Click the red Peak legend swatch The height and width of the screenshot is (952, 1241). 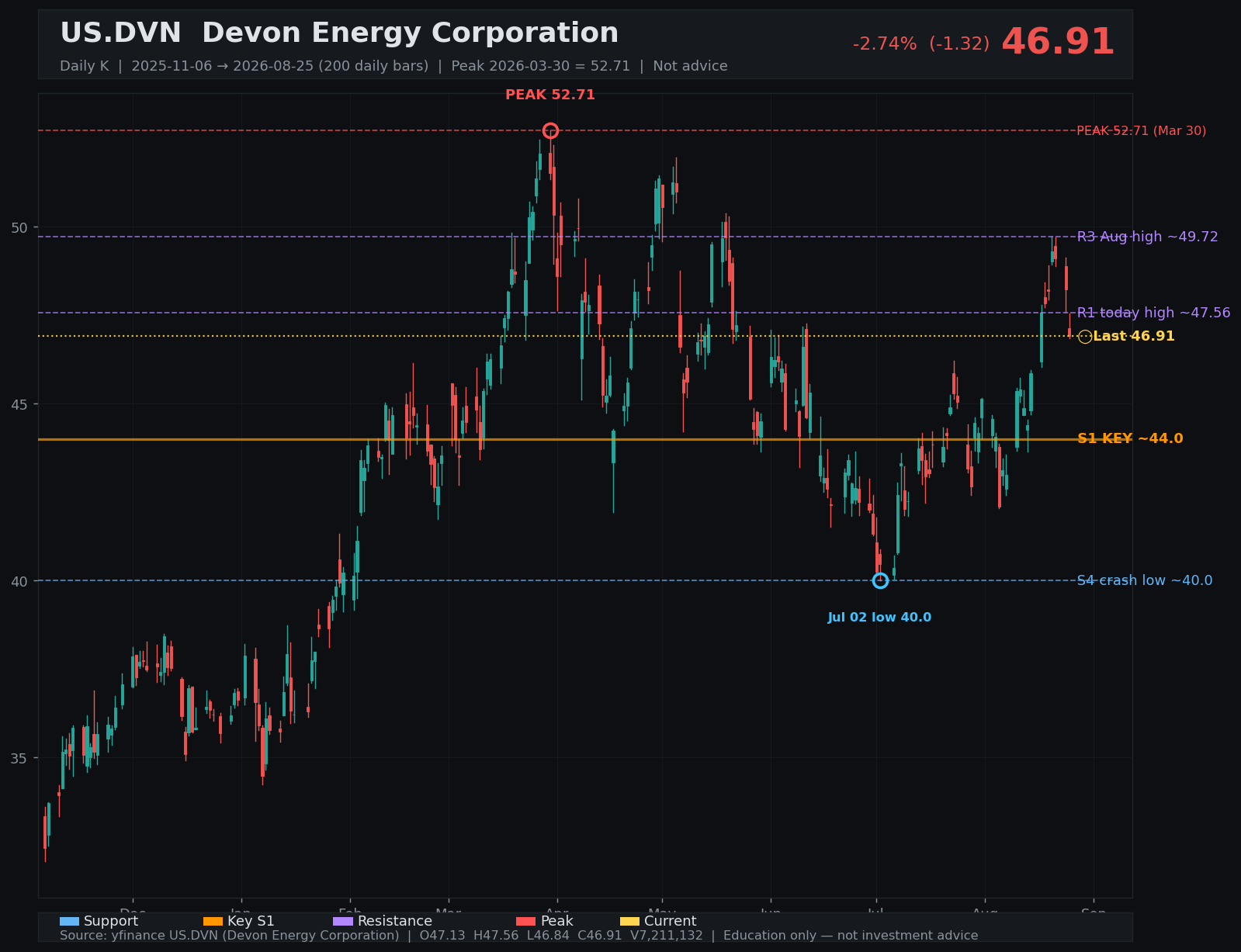click(526, 922)
